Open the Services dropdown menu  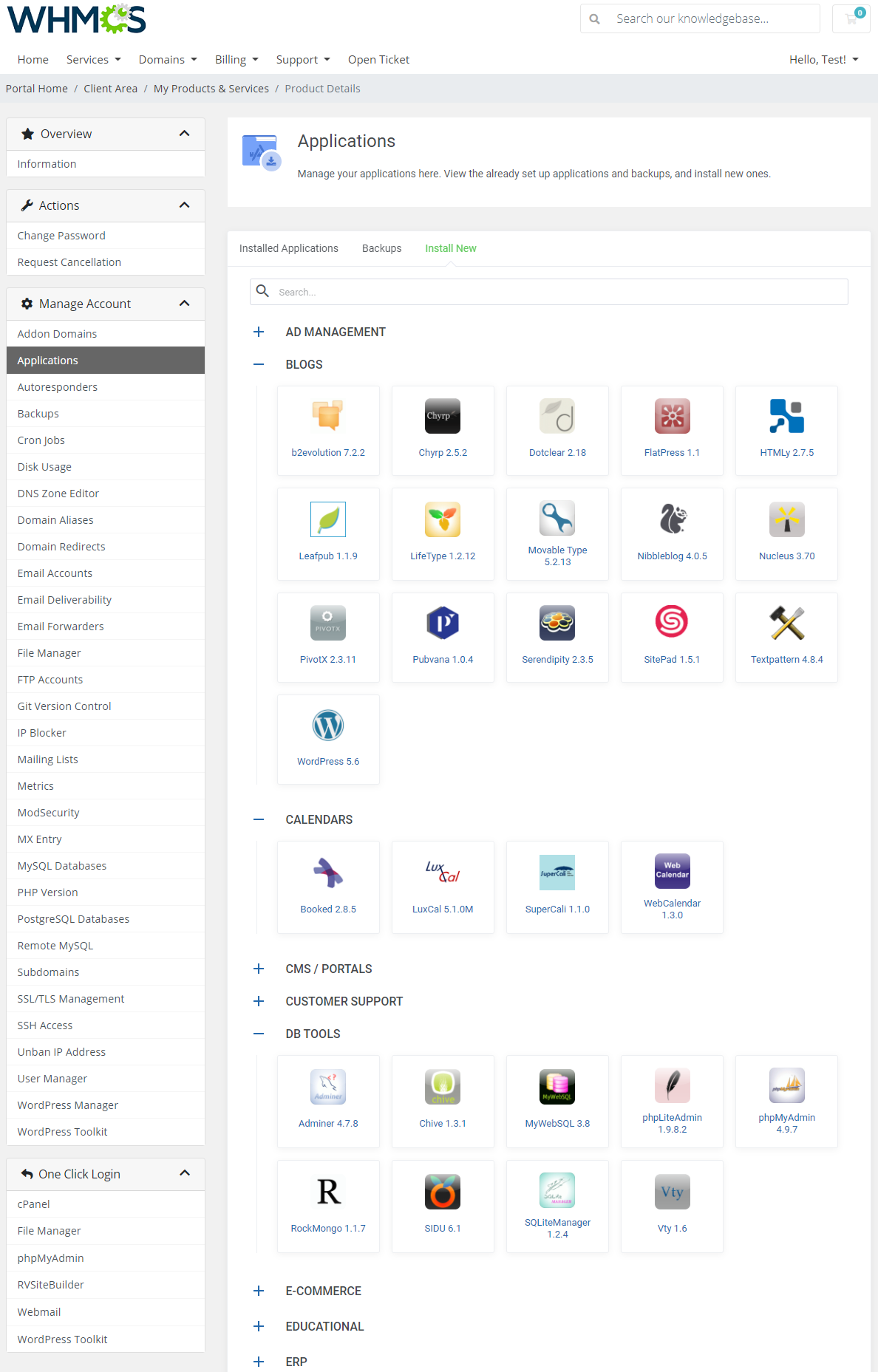pos(93,60)
